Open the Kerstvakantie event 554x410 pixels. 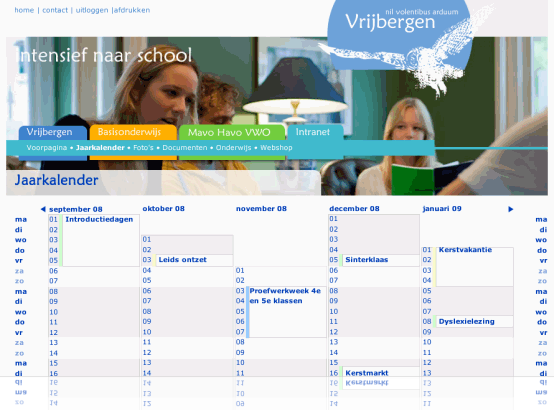(474, 266)
